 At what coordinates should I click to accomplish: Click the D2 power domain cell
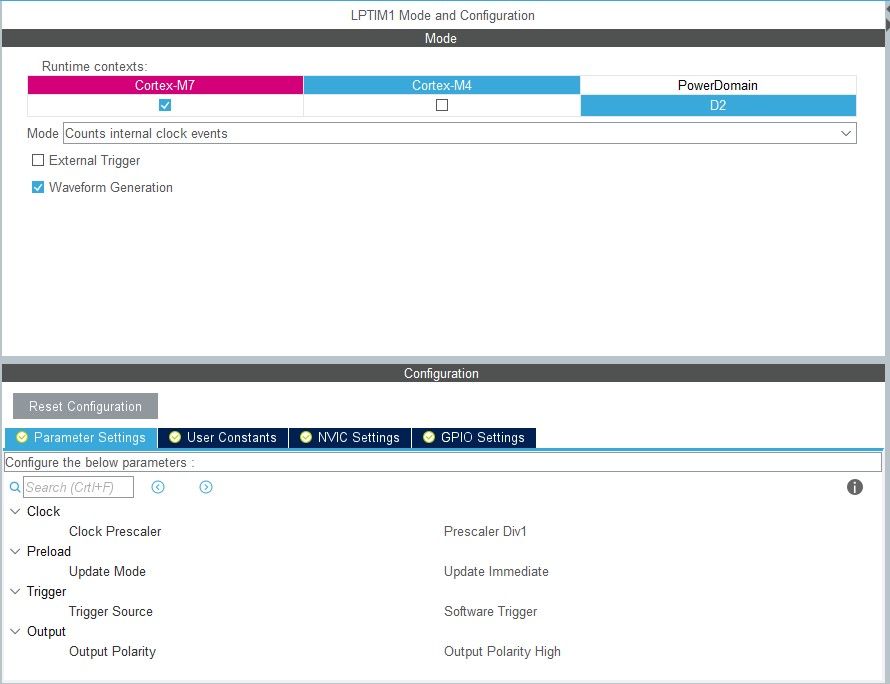tap(718, 106)
